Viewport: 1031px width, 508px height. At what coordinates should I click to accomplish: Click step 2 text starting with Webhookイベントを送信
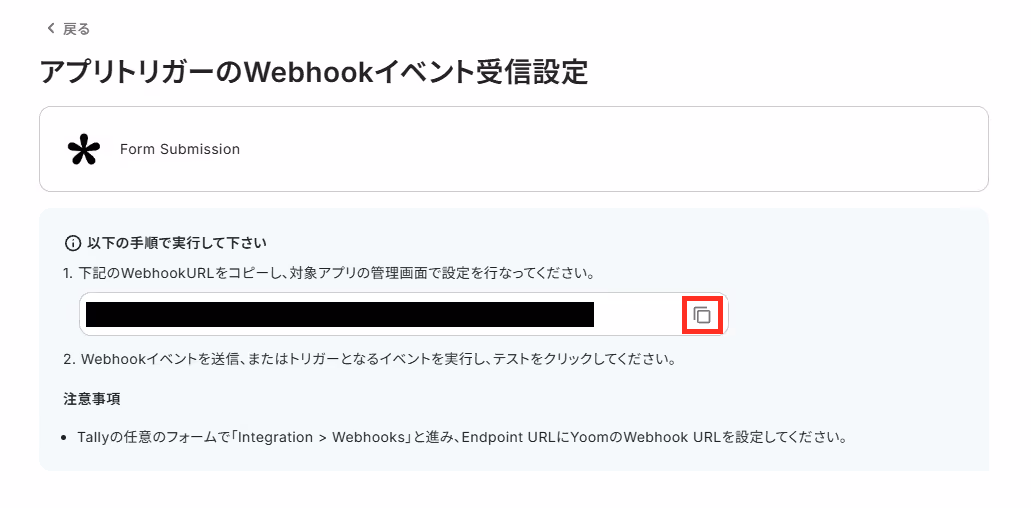[370, 359]
